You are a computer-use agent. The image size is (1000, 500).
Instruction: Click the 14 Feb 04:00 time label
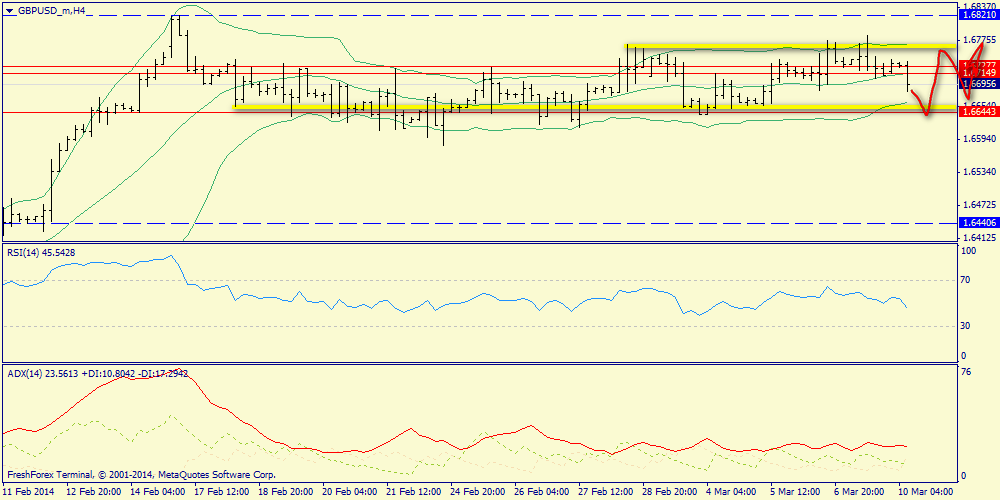click(x=159, y=492)
